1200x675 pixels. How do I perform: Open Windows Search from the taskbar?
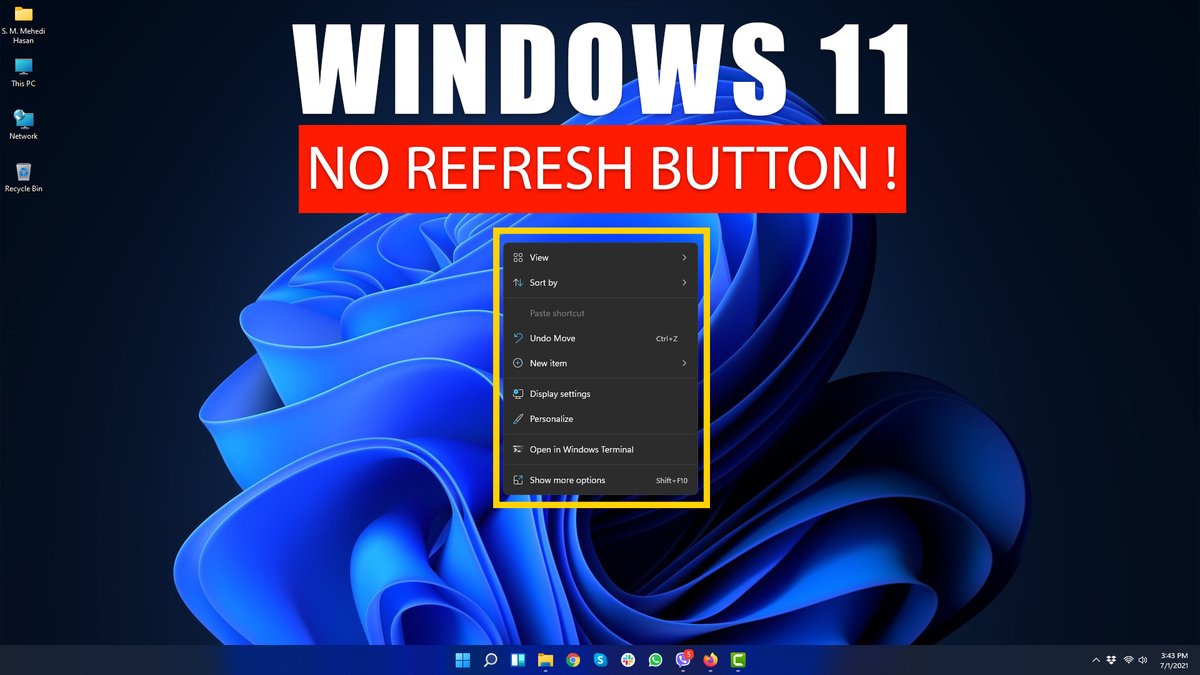pos(489,660)
